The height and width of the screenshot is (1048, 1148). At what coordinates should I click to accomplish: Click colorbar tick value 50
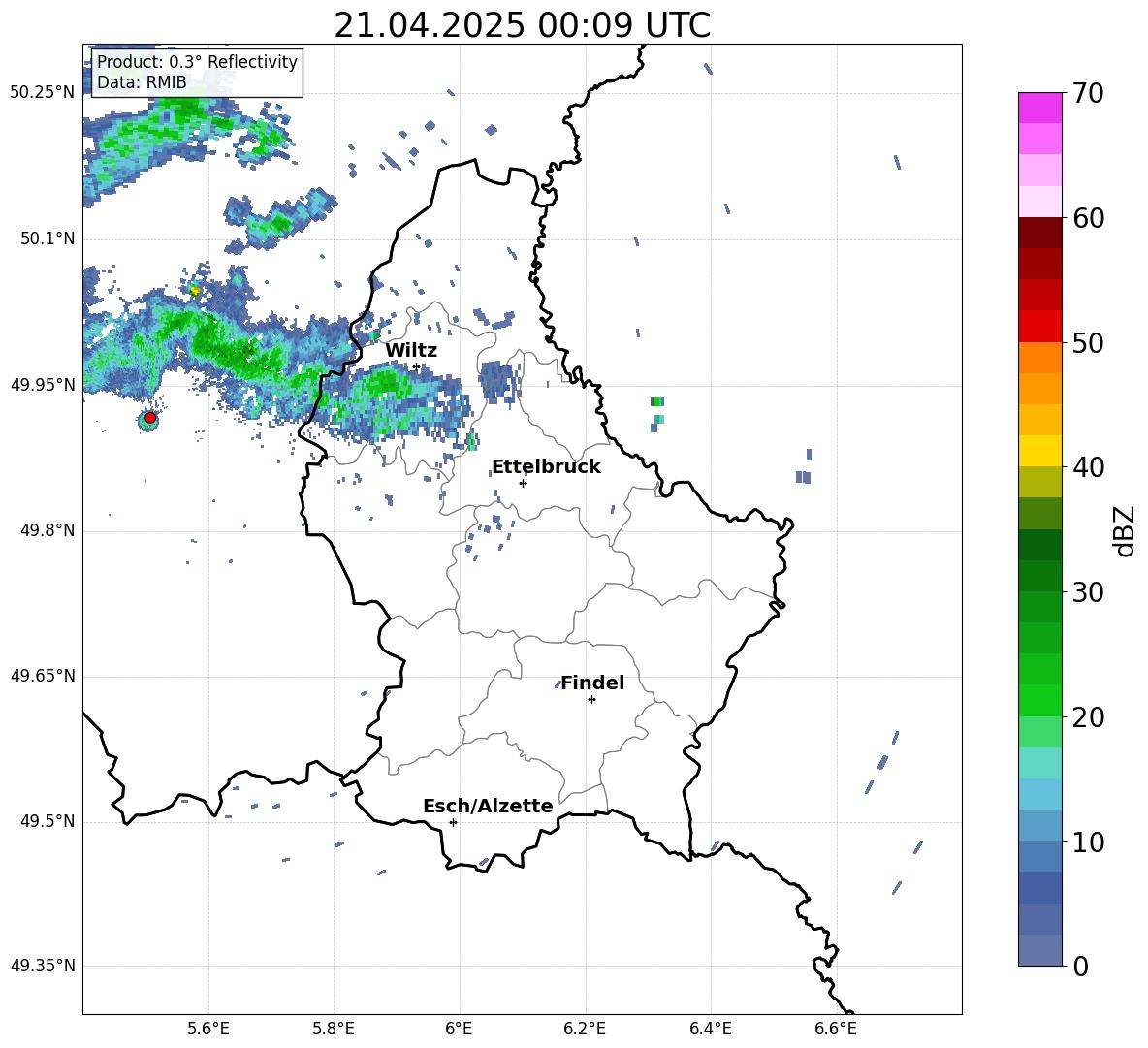1088,343
